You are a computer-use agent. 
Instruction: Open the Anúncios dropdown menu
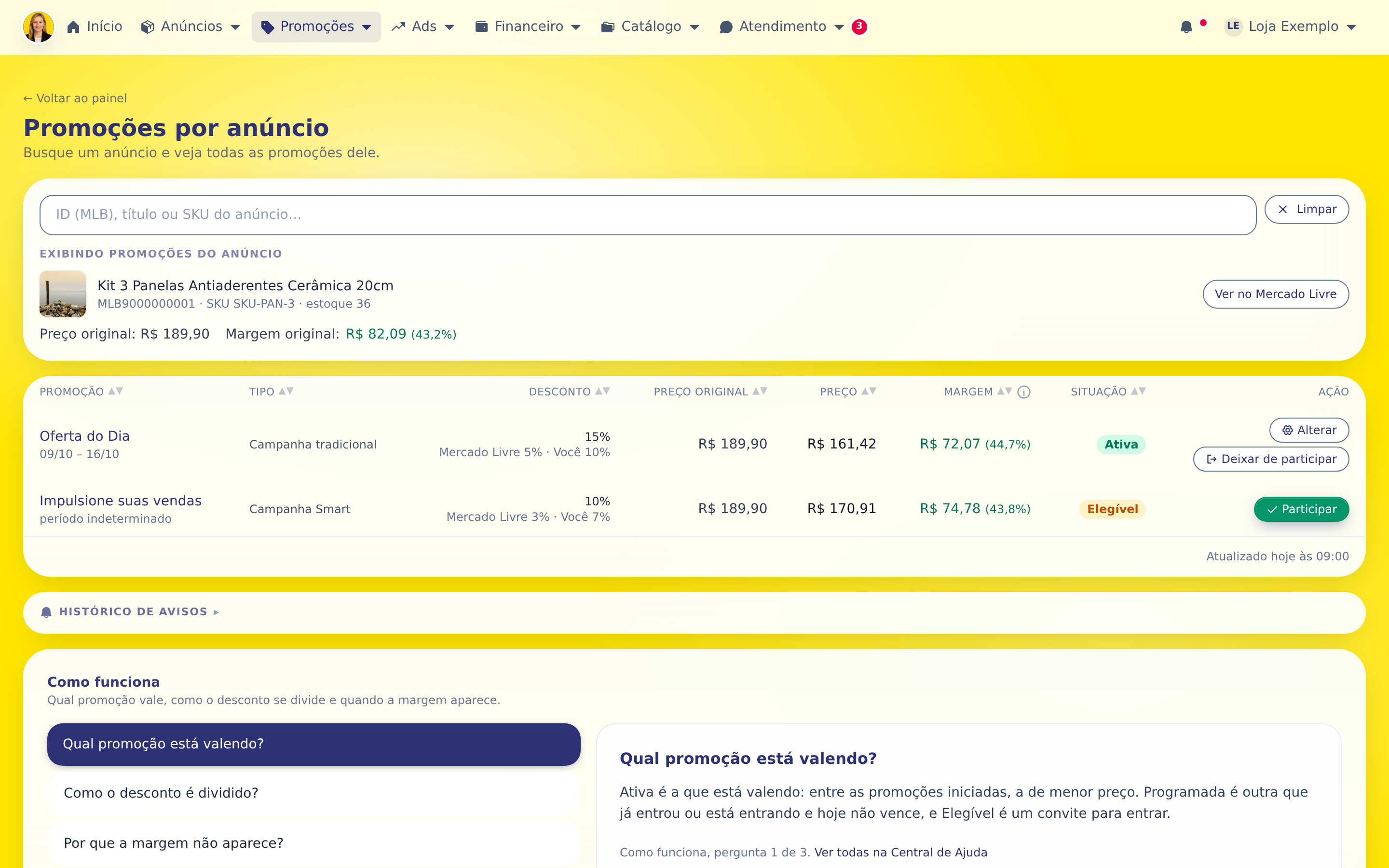pyautogui.click(x=191, y=27)
